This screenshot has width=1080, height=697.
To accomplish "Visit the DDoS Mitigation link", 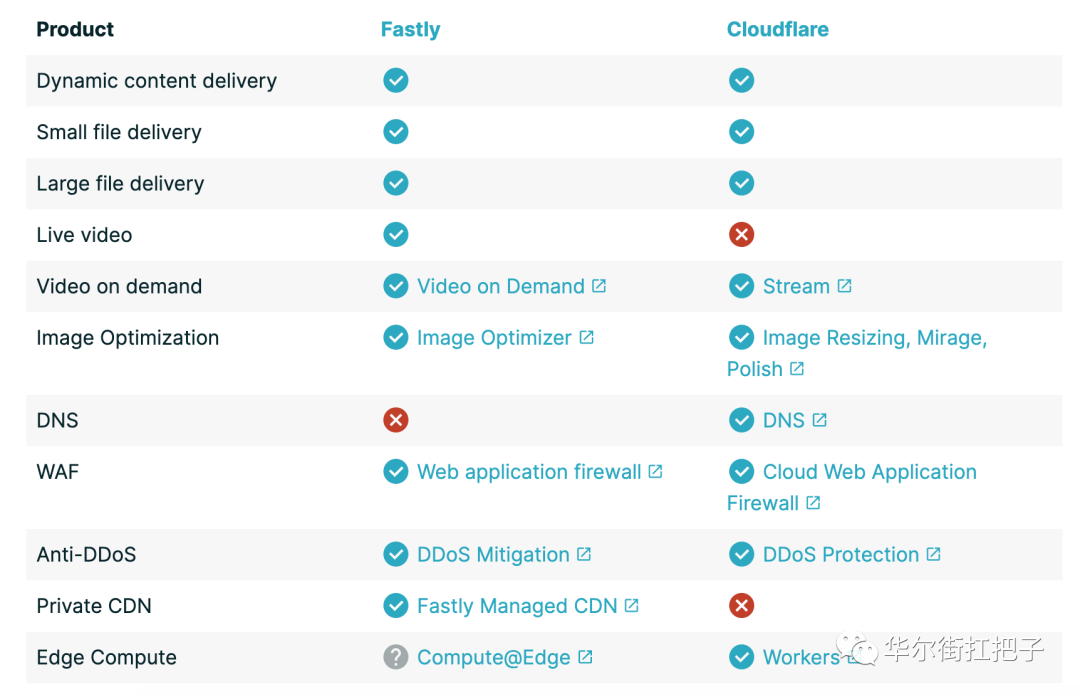I will coord(493,554).
